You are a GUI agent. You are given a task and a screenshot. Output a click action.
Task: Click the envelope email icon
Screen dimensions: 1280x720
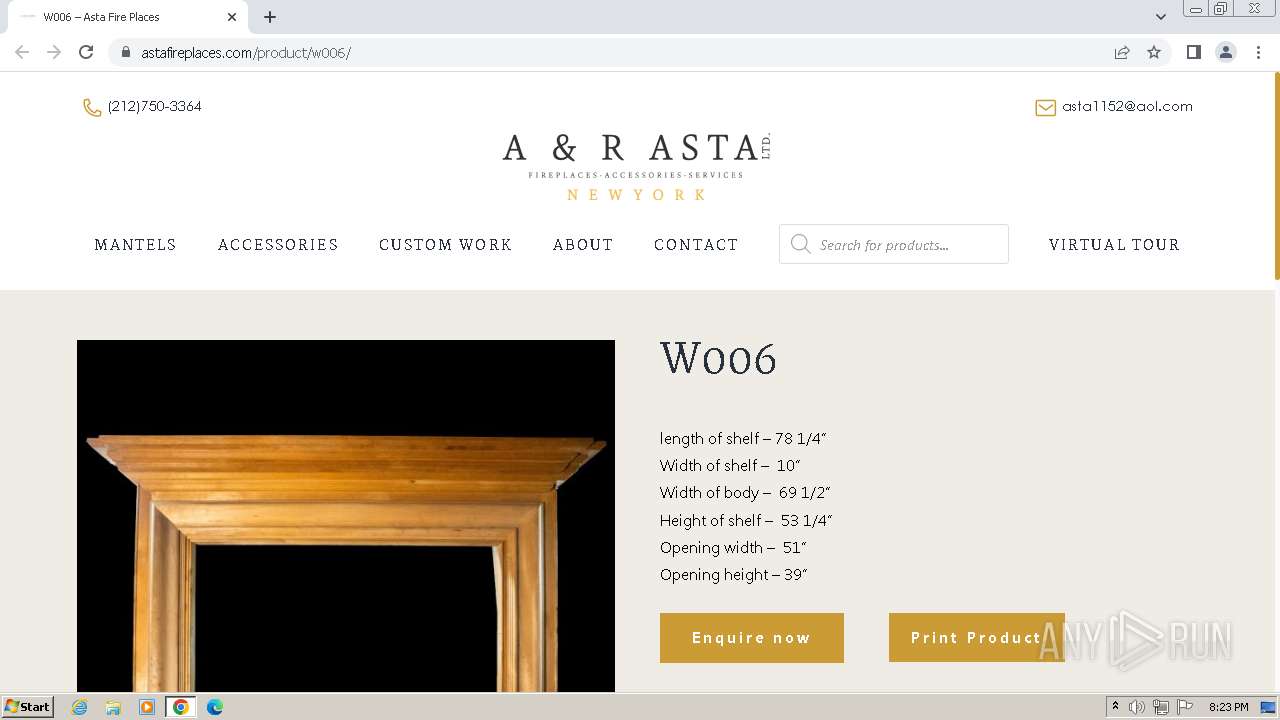point(1045,107)
